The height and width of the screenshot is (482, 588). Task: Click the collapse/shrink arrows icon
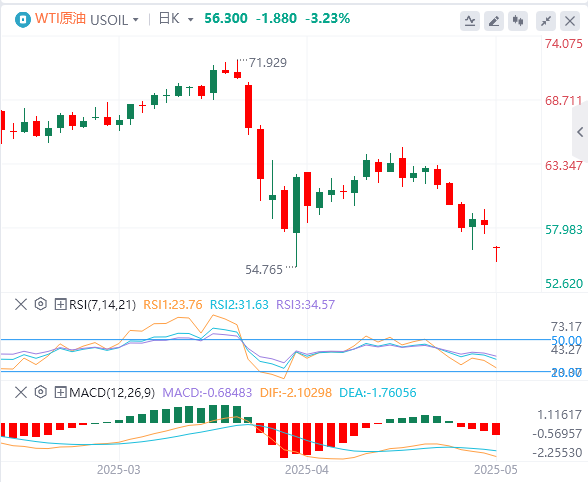546,21
